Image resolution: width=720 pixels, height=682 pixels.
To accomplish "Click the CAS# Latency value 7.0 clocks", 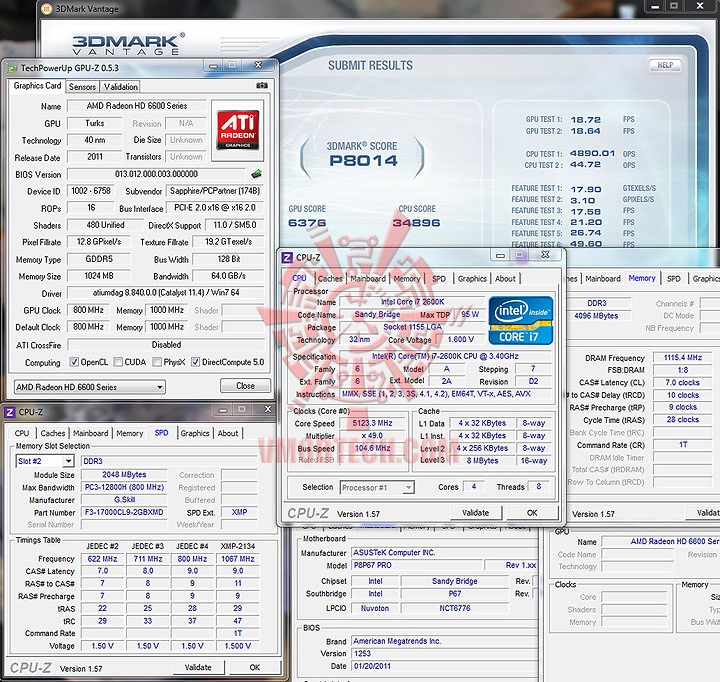I will 683,383.
